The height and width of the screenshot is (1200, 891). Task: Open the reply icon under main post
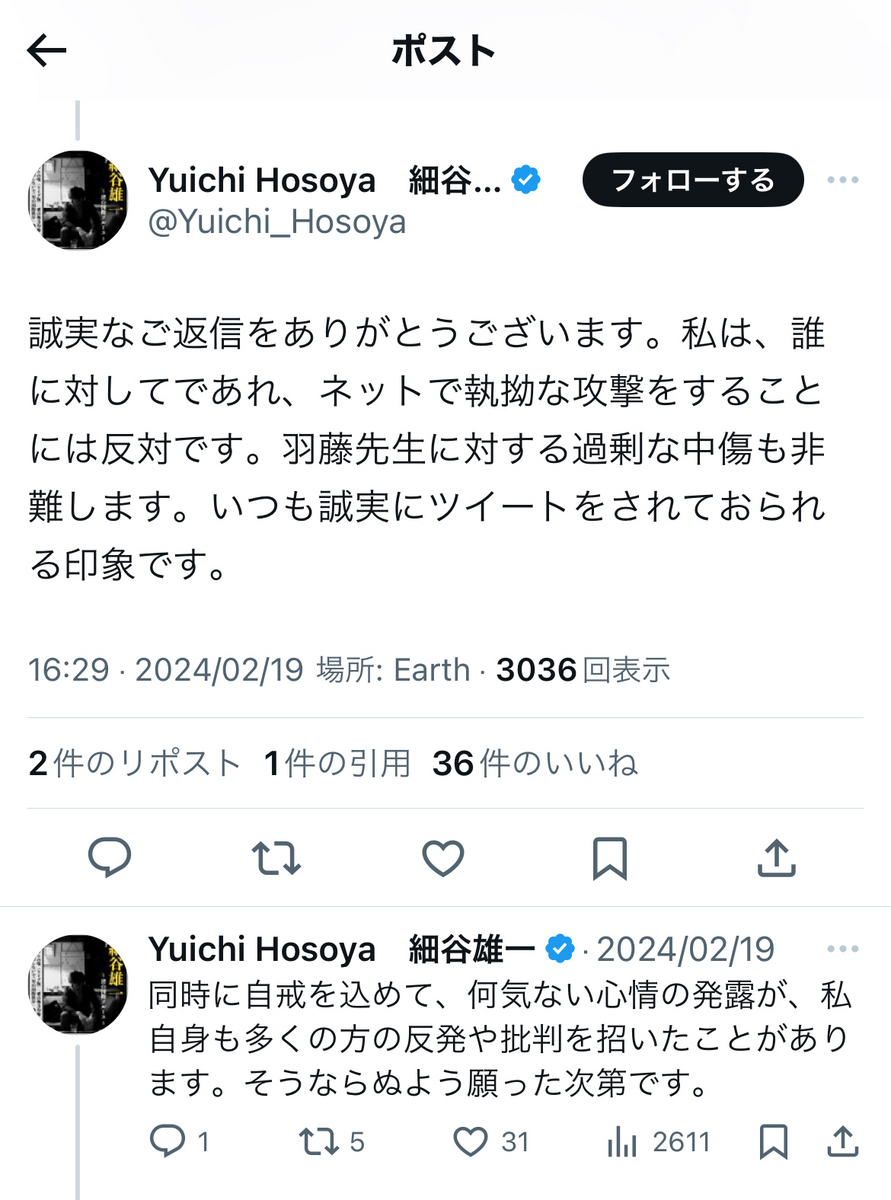[x=111, y=858]
